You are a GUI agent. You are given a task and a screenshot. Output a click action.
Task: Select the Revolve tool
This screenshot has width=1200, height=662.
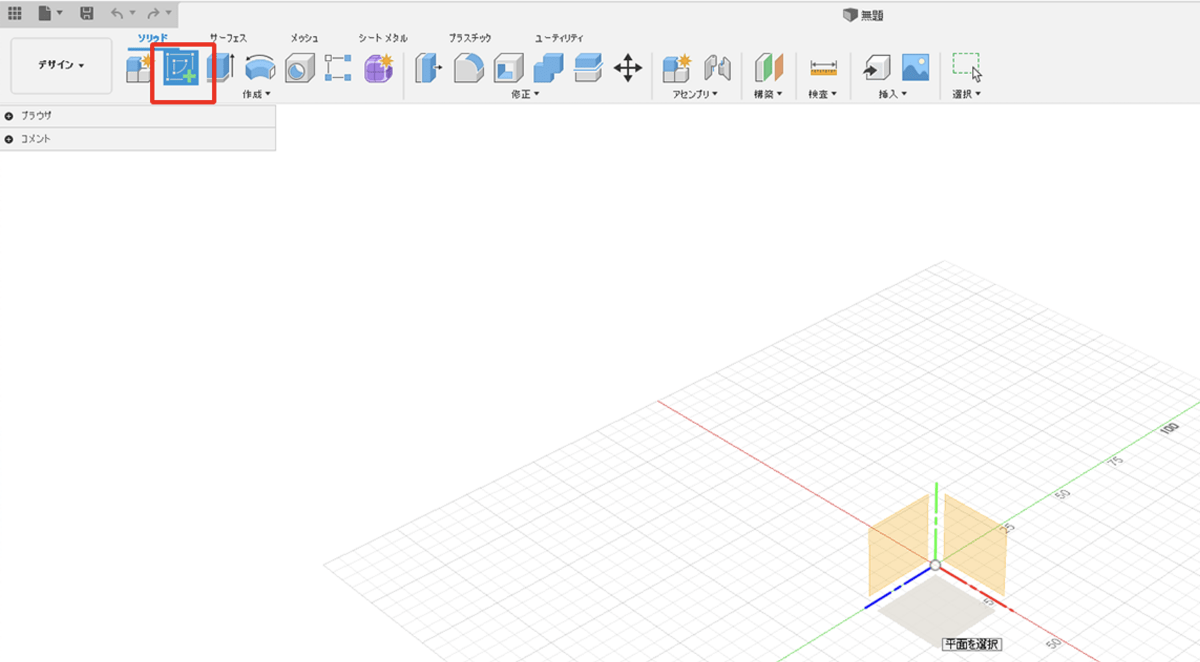click(260, 68)
